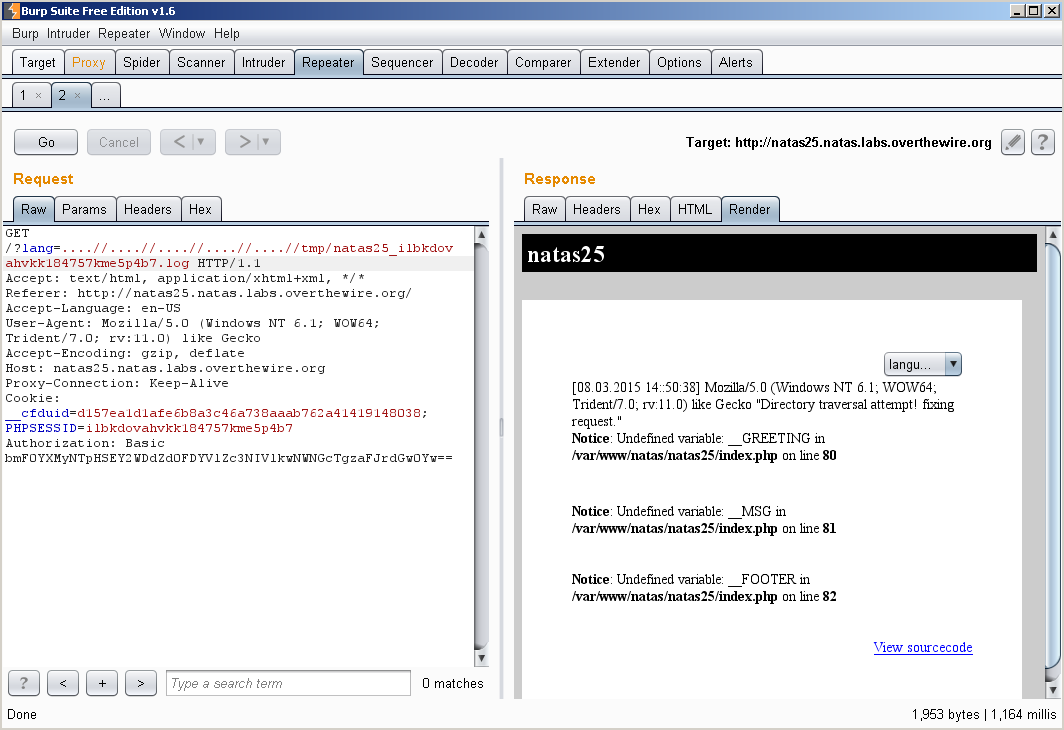Switch to the Options tab

pos(680,62)
